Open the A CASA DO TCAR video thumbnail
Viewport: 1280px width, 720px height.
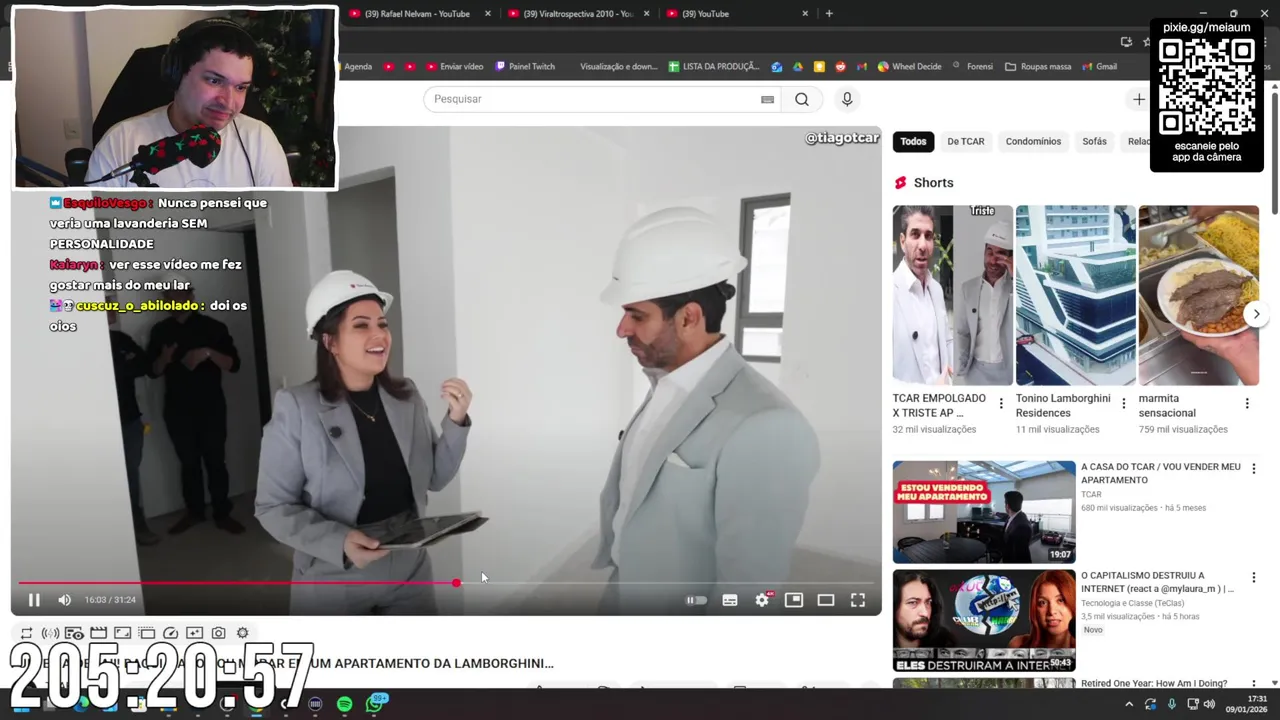(x=984, y=512)
